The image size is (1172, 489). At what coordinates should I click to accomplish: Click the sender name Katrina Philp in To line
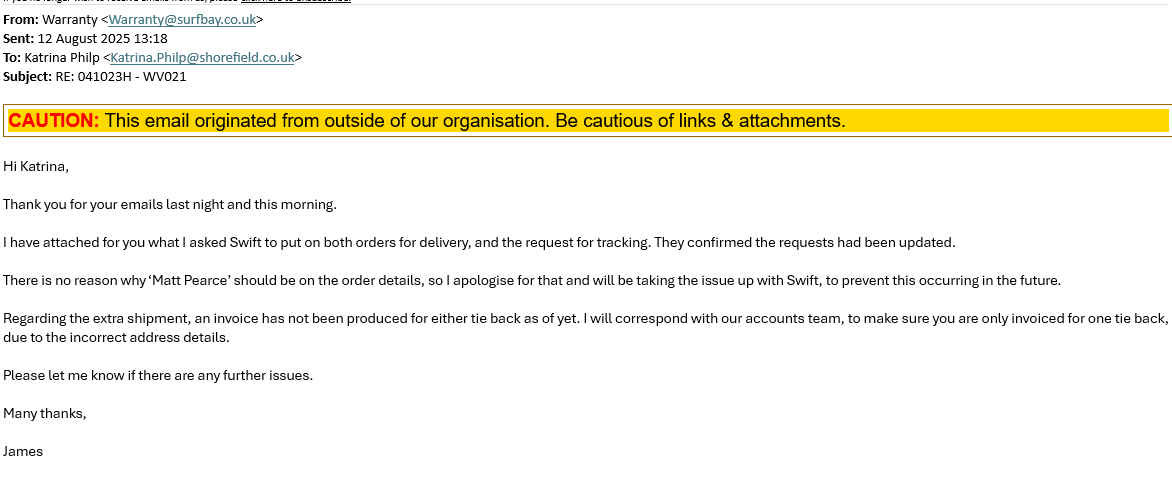tap(61, 58)
